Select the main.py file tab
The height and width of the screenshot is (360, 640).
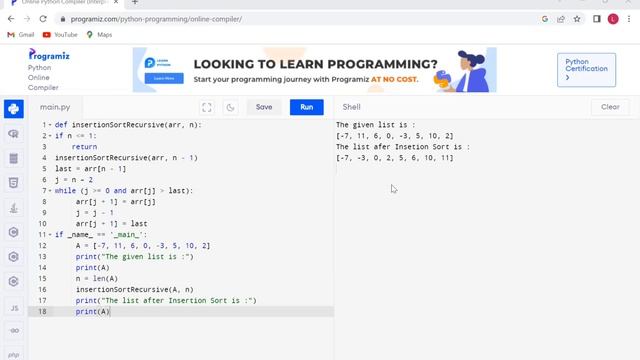(x=55, y=107)
